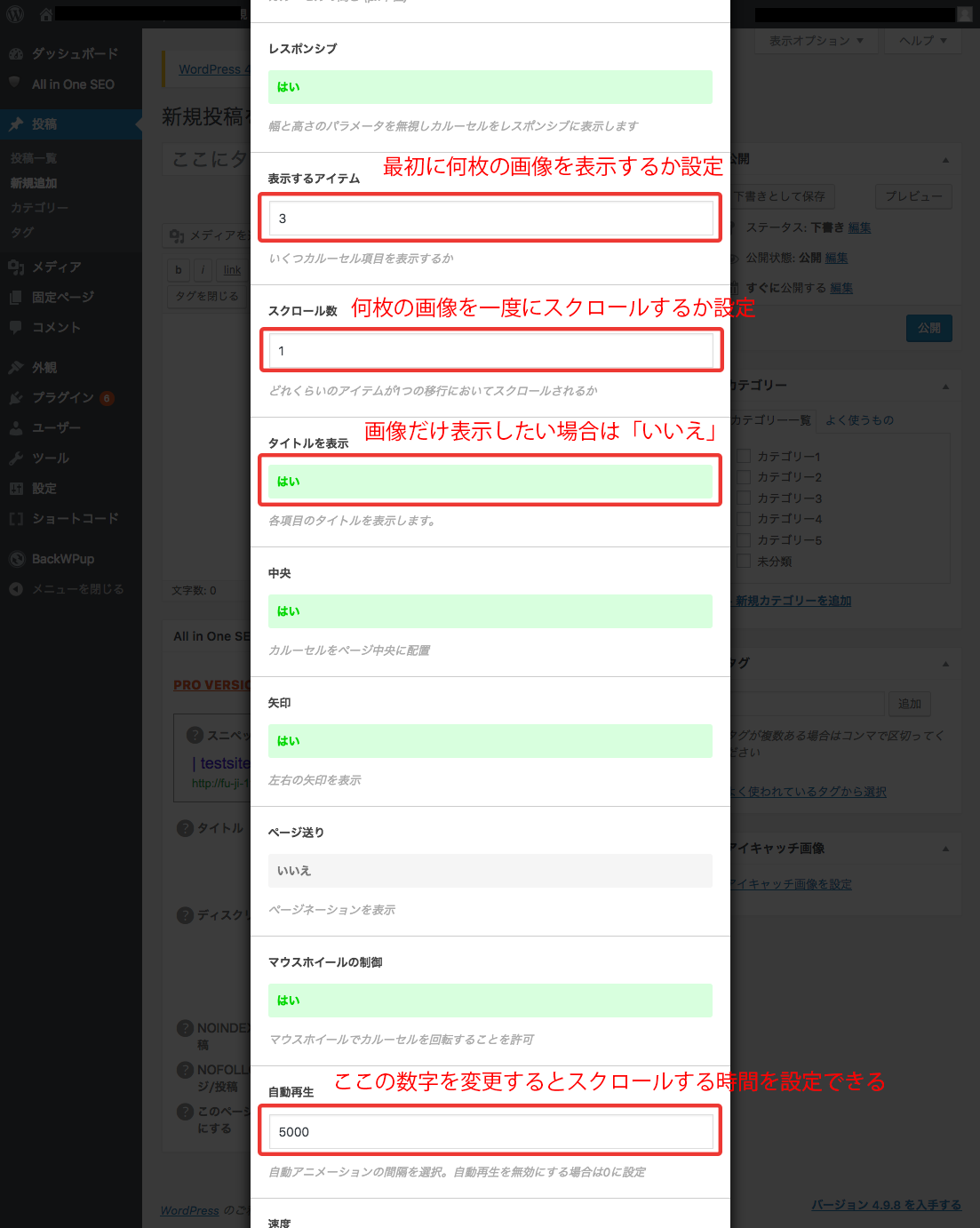Toggle the 矢印 arrows option
This screenshot has width=980, height=1228.
490,741
